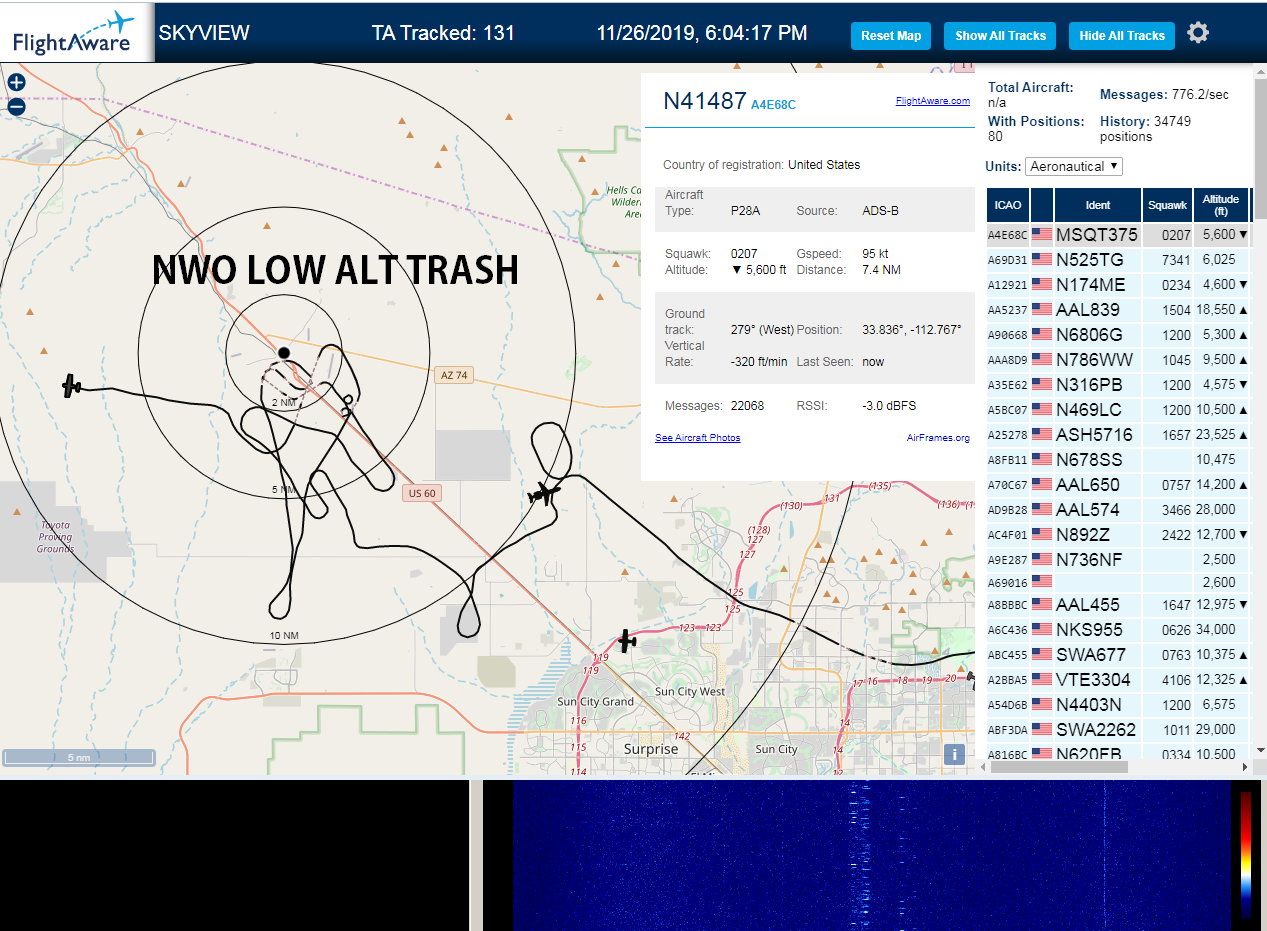Screen dimensions: 1267x931
Task: Select the N525TG aircraft row
Action: (1118, 260)
